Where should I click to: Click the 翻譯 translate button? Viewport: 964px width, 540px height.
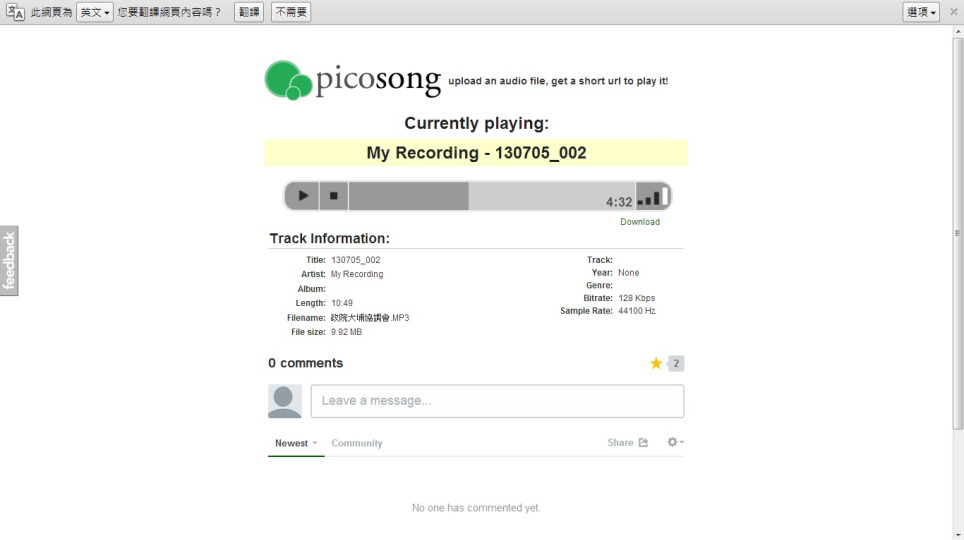(249, 12)
